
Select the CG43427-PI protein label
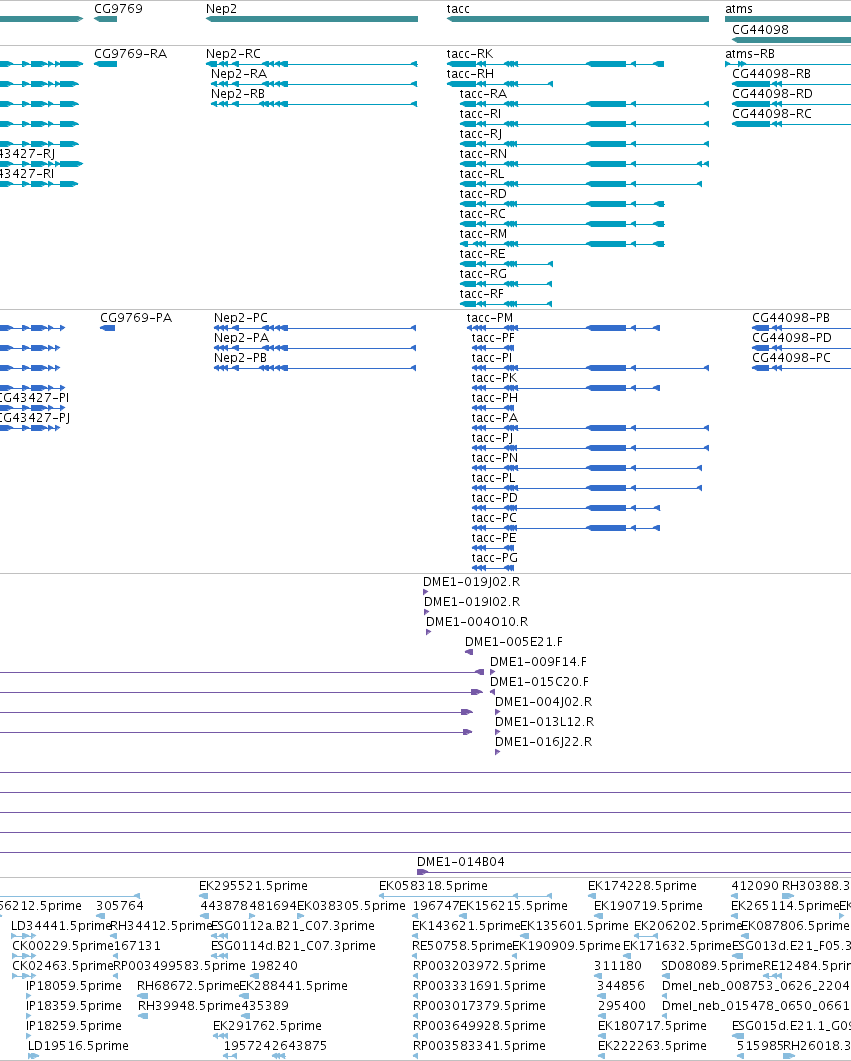(x=34, y=398)
